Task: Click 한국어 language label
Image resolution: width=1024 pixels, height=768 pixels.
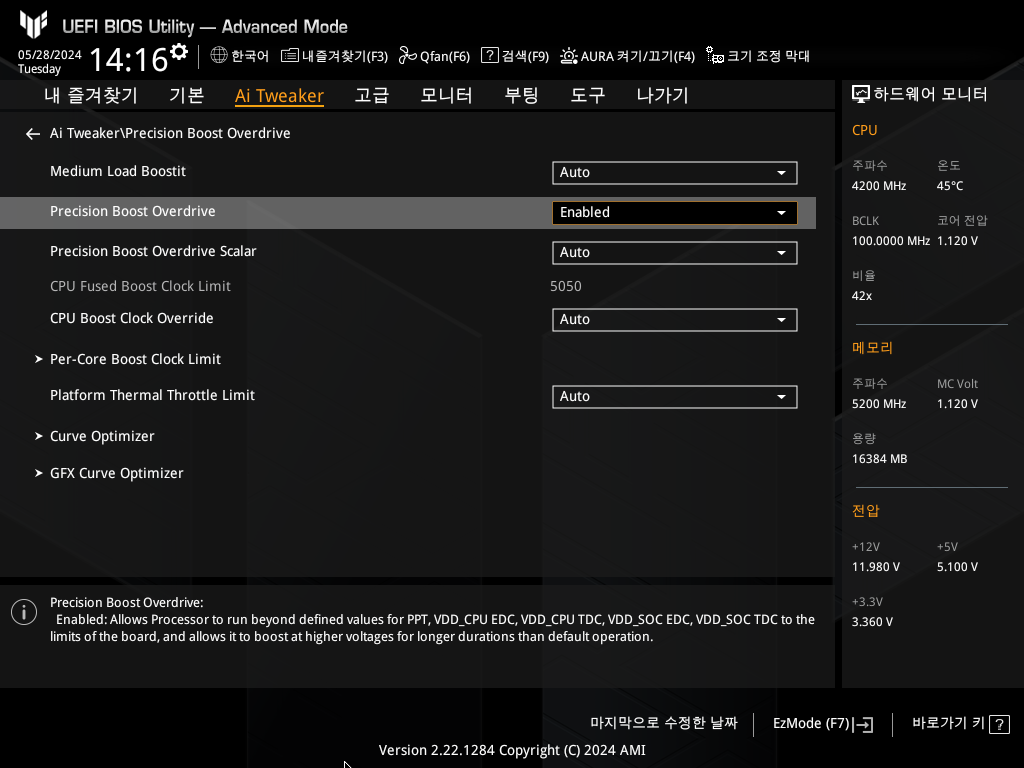Action: [x=250, y=56]
